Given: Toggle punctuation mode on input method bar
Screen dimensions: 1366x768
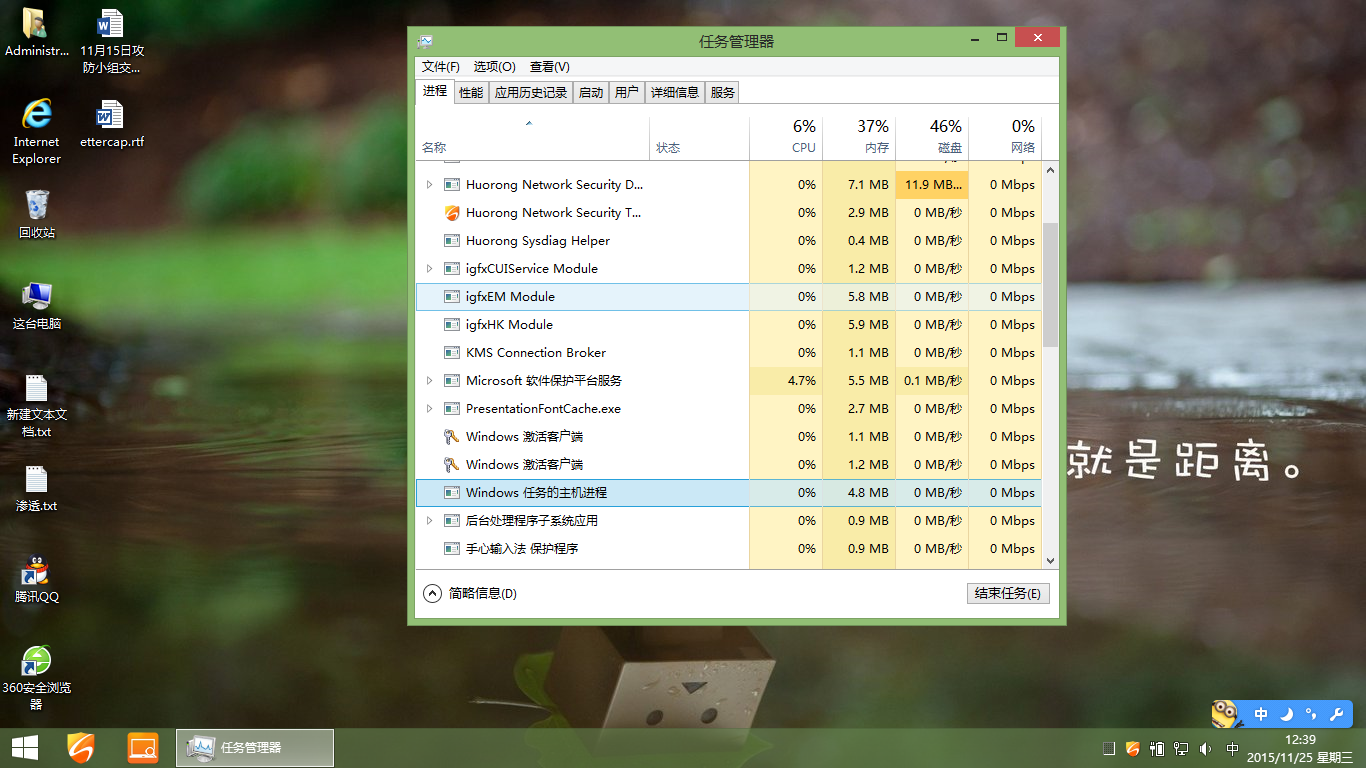Looking at the screenshot, I should 1311,714.
